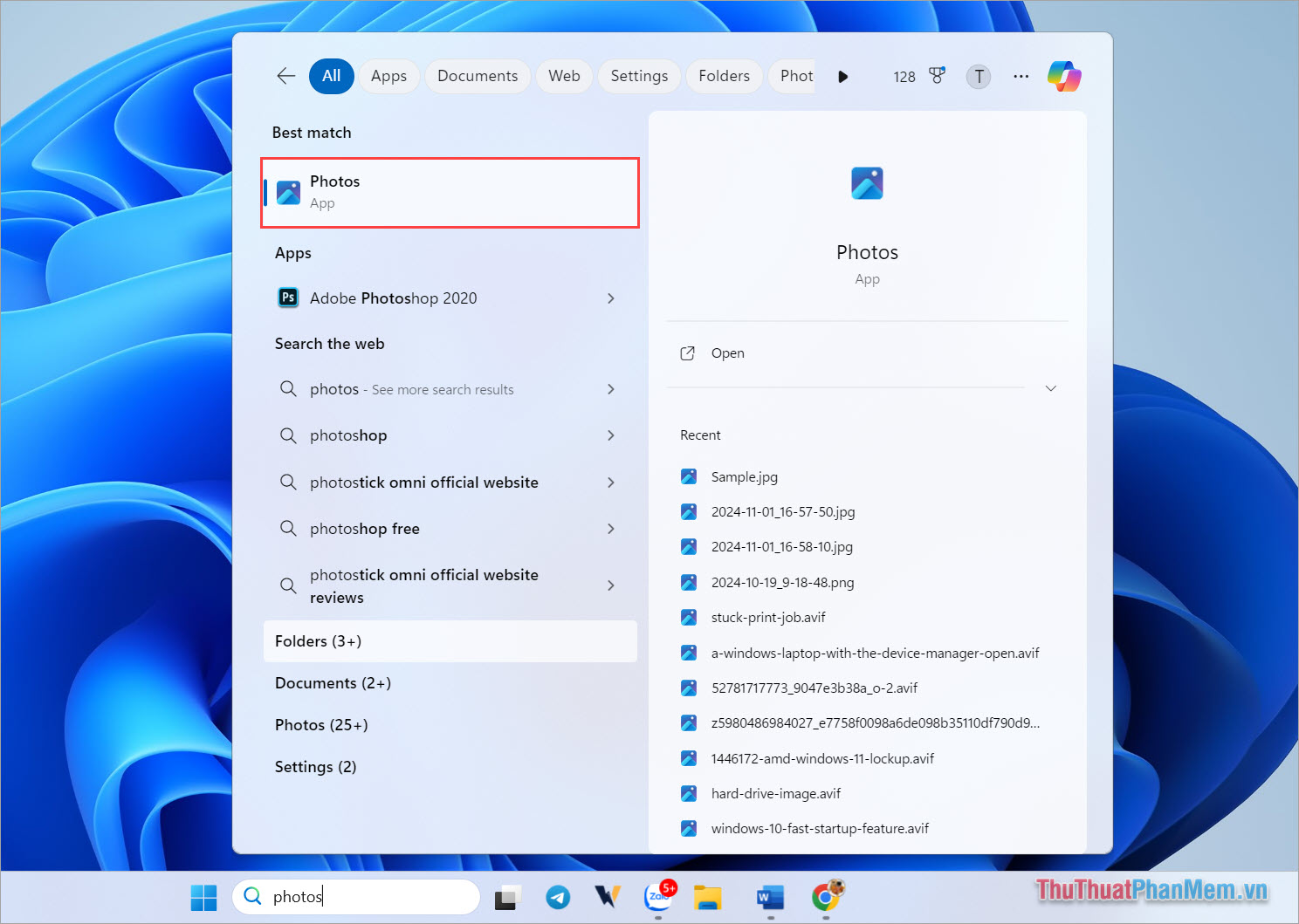Select the Apps filter pill
Viewport: 1299px width, 924px height.
coord(388,76)
